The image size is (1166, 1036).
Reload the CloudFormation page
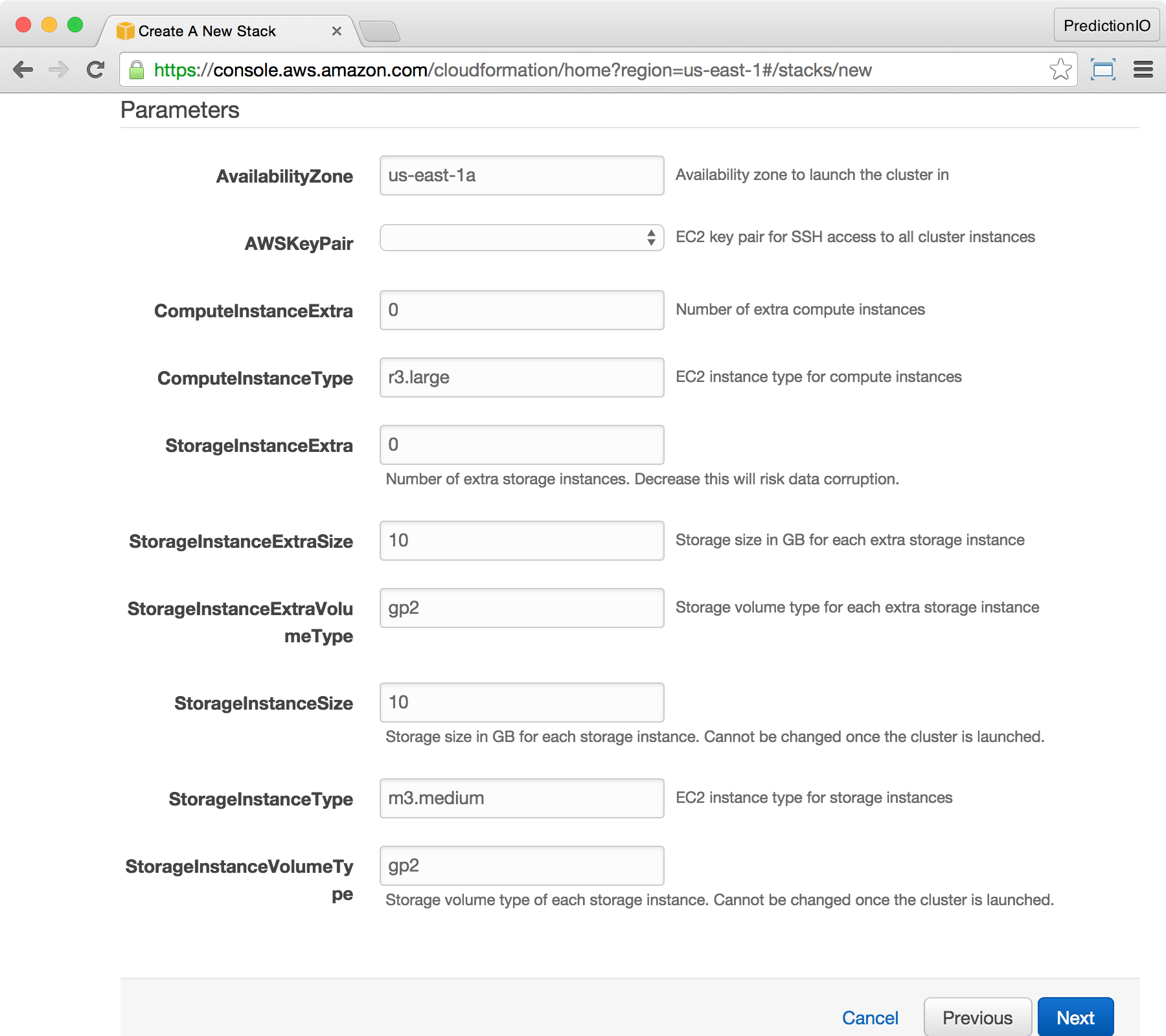coord(96,70)
